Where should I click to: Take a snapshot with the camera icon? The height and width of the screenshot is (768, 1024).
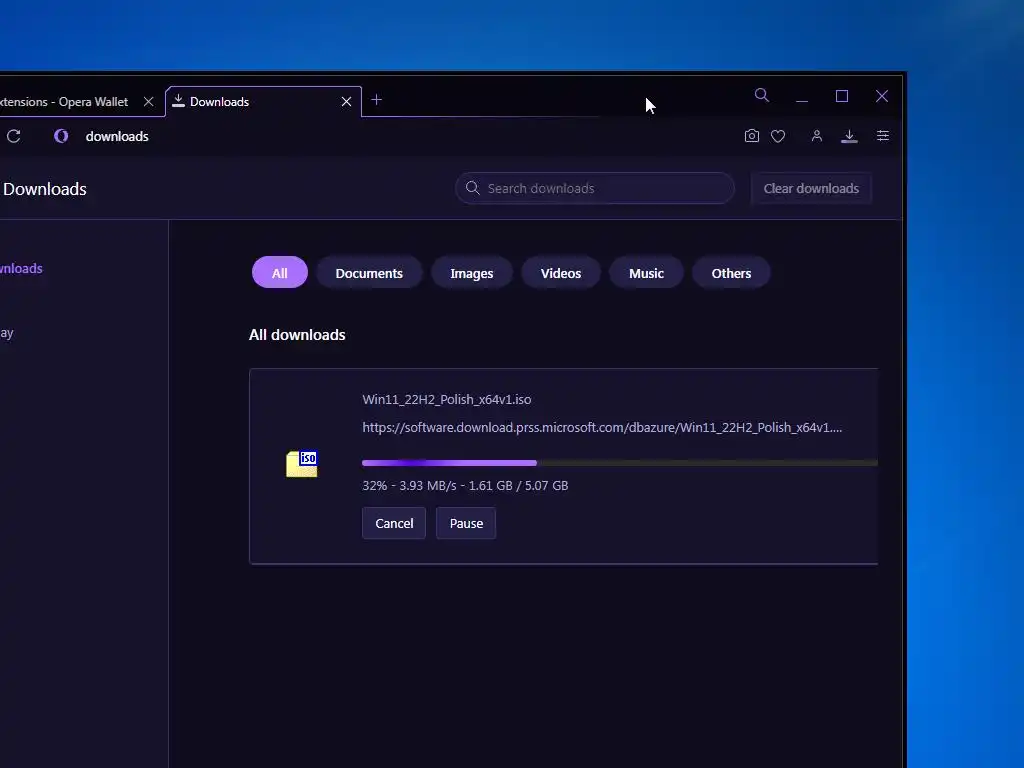pos(752,136)
